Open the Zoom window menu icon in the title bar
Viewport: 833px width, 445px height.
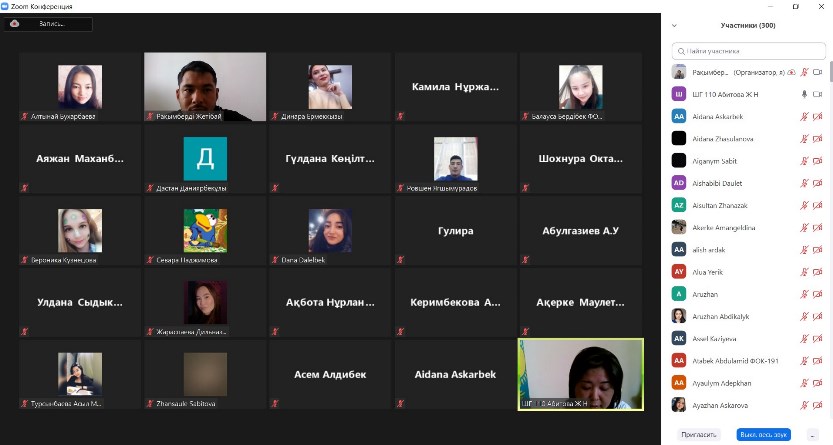click(5, 6)
